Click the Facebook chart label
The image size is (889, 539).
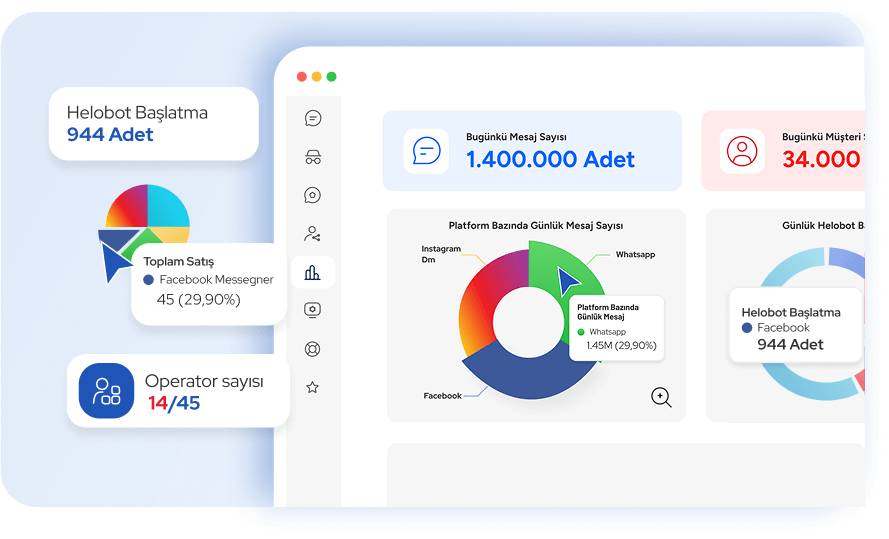tap(442, 396)
